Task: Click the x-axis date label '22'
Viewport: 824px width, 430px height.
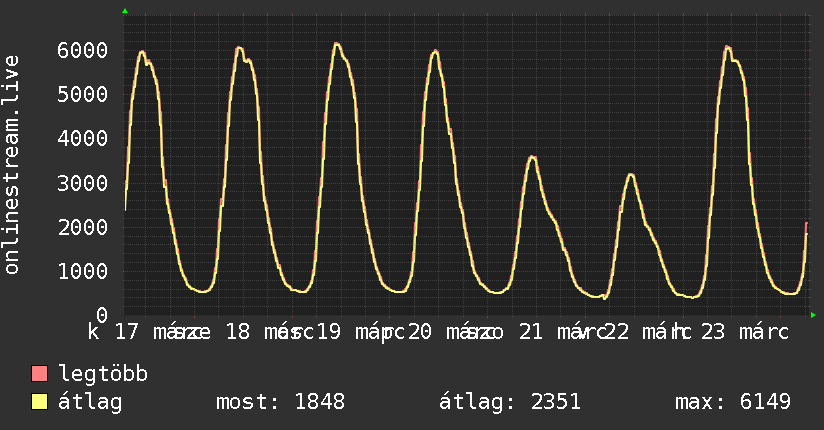Action: click(x=617, y=332)
